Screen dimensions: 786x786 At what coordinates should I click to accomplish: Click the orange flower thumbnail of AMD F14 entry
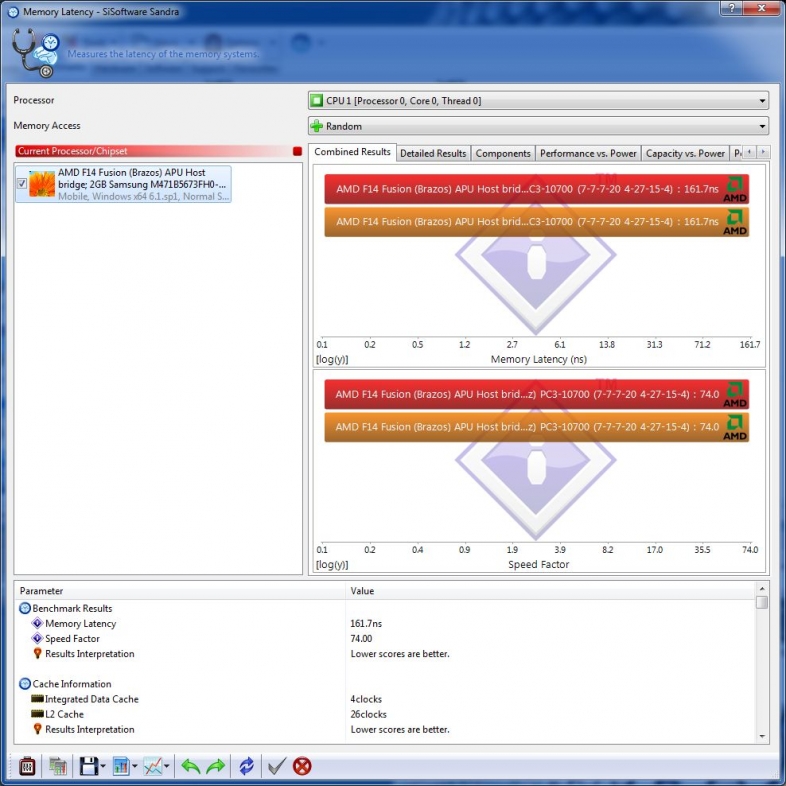(42, 183)
